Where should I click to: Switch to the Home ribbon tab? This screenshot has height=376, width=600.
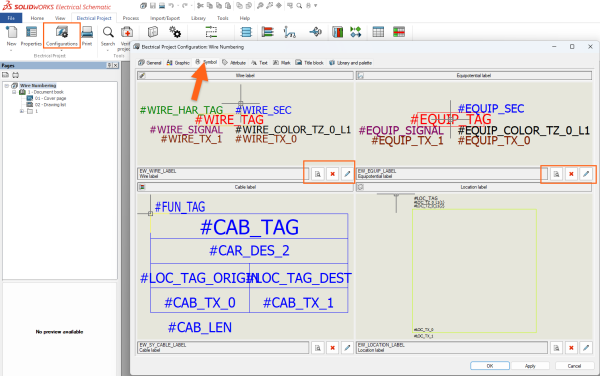coord(37,18)
